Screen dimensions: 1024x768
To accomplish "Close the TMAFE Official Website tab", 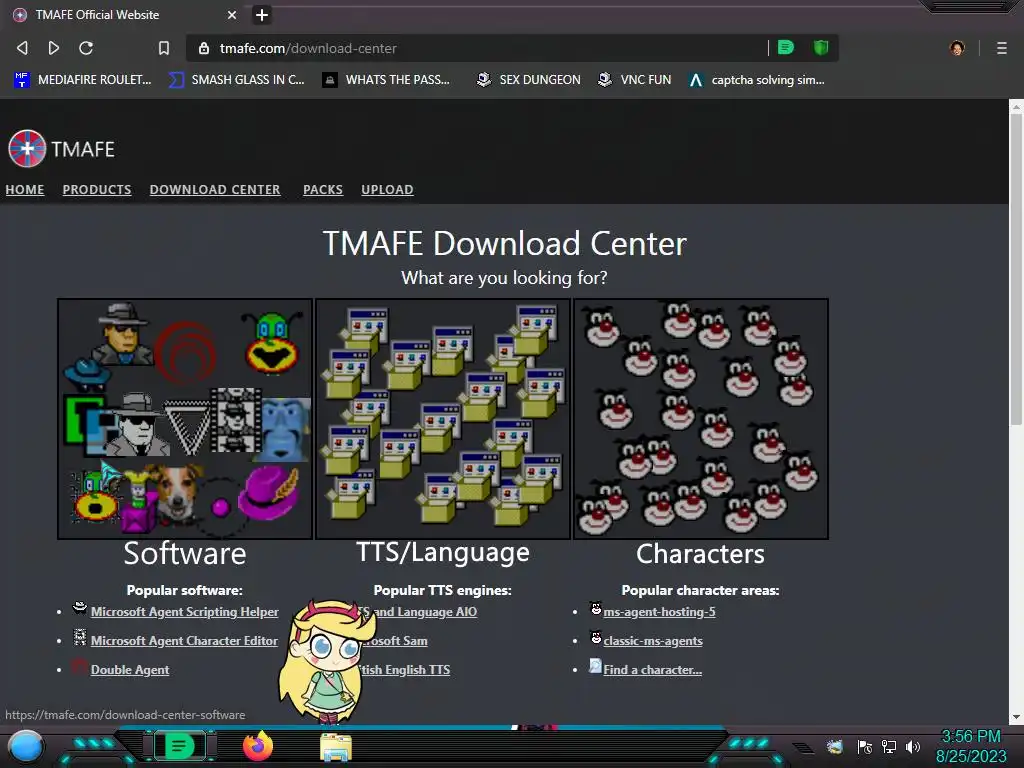I will click(232, 14).
